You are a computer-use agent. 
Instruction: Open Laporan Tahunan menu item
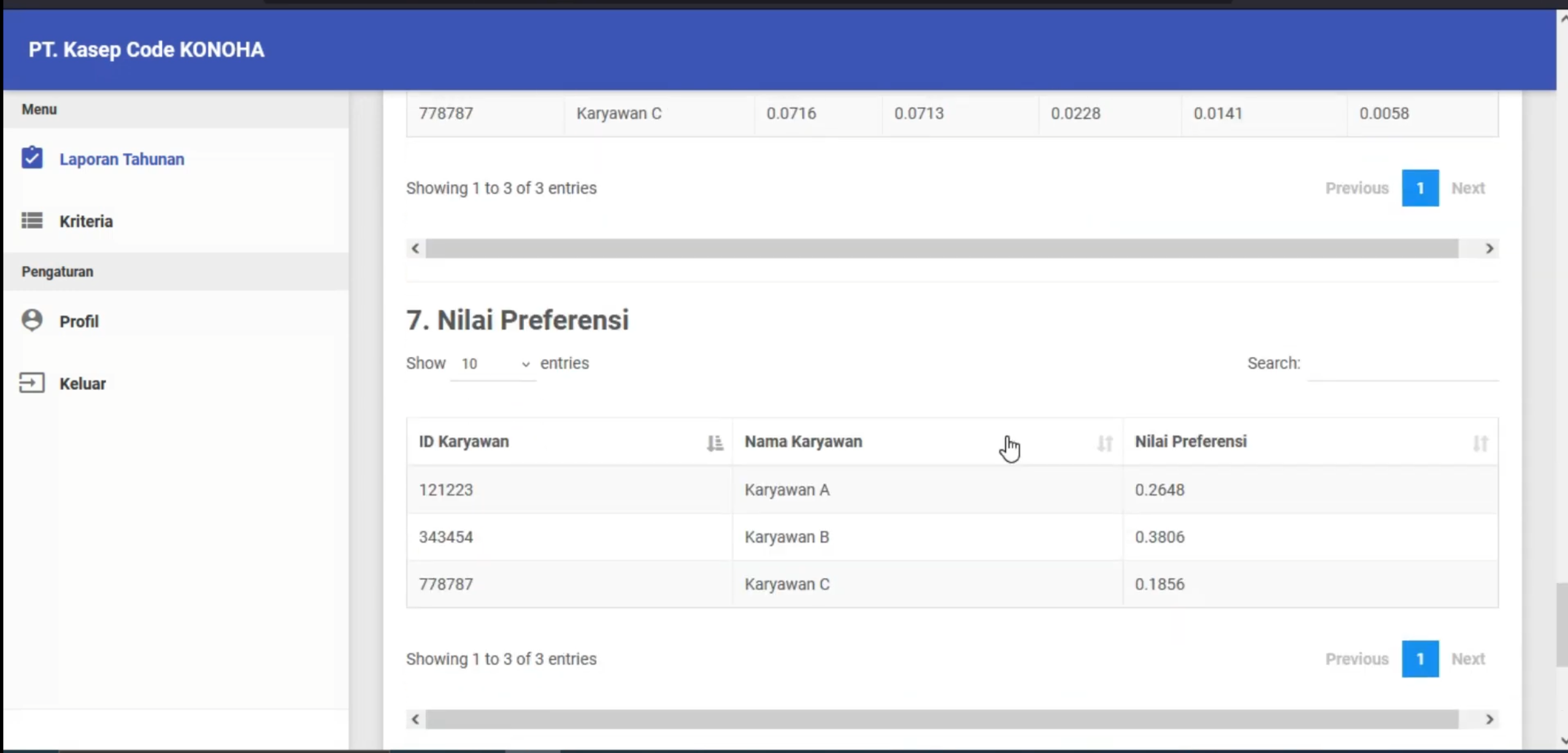pos(176,159)
